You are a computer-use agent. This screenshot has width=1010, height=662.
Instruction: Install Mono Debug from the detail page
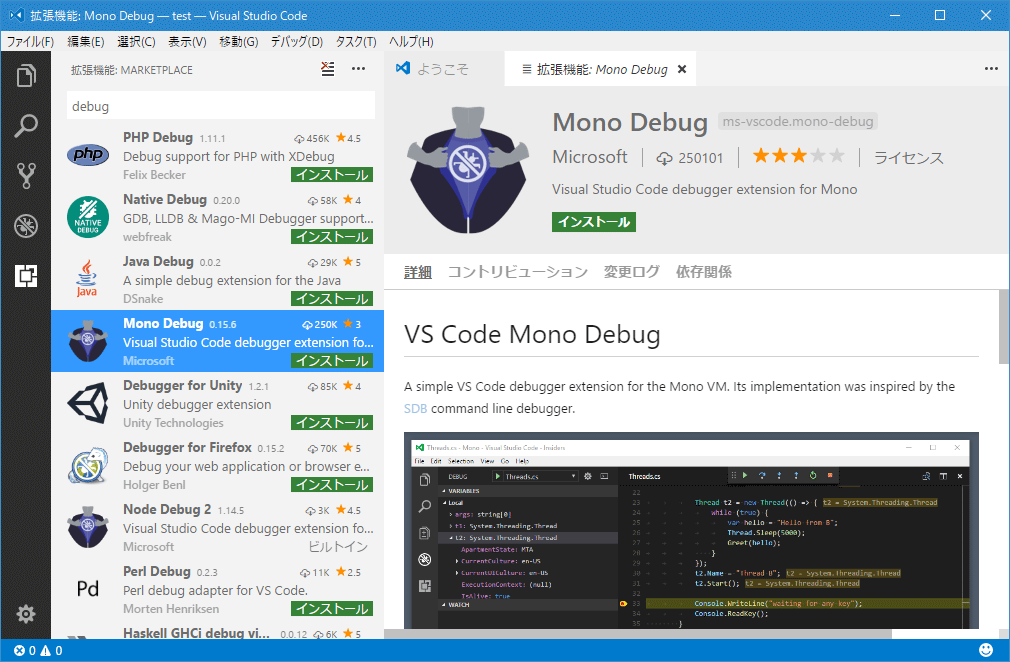pos(594,222)
